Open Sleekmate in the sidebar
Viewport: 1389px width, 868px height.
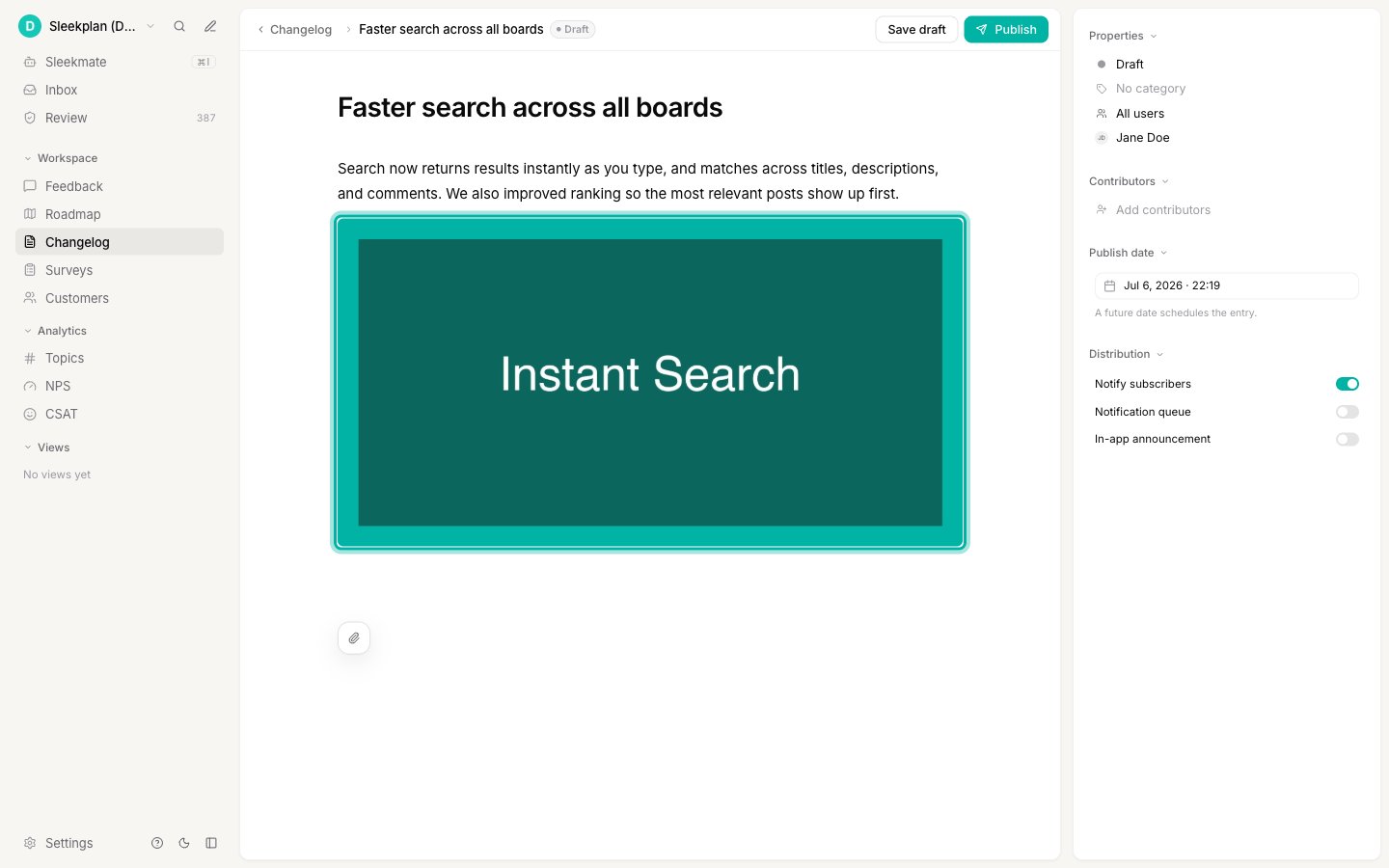pos(120,62)
